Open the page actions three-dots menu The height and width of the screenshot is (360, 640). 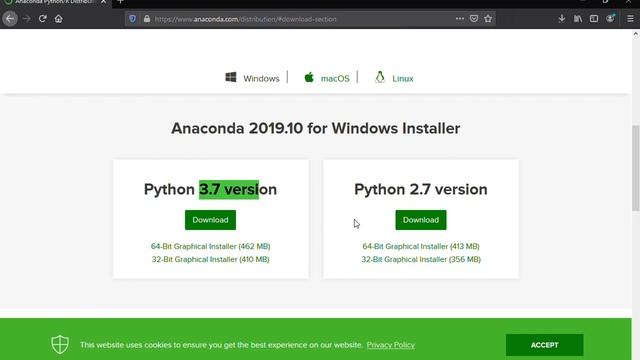[x=460, y=19]
